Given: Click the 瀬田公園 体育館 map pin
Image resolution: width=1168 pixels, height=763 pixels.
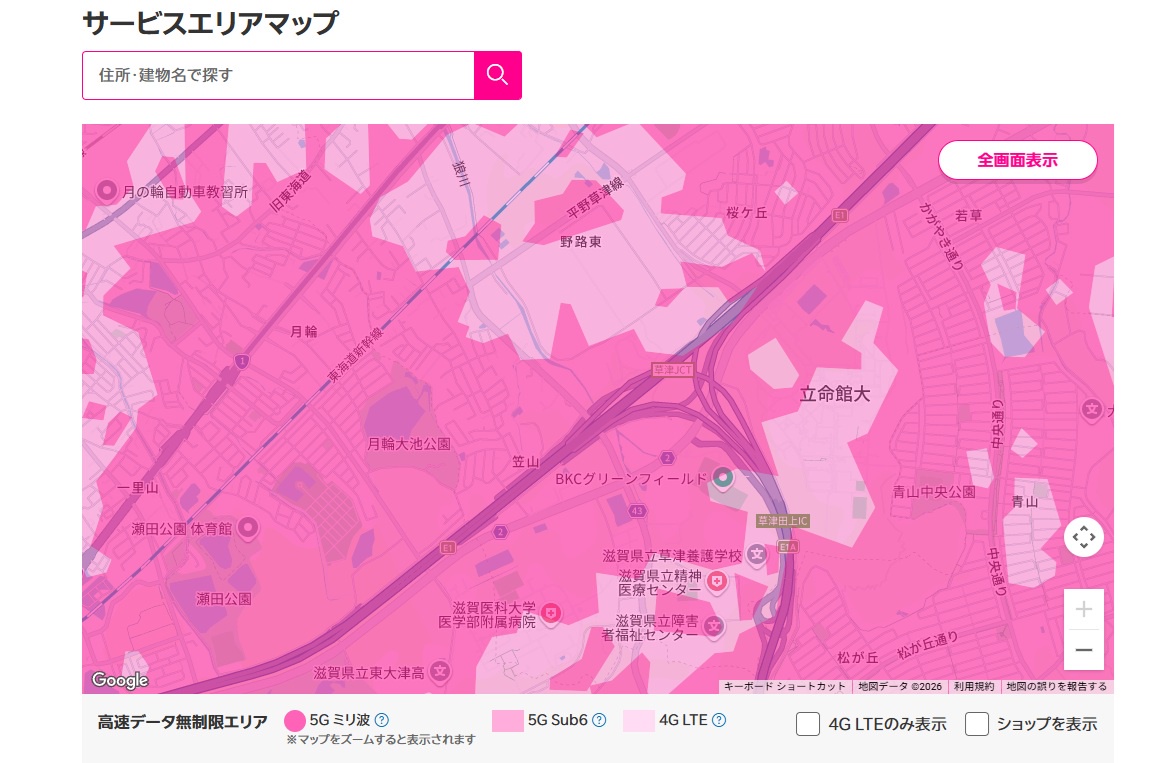Looking at the screenshot, I should [248, 526].
